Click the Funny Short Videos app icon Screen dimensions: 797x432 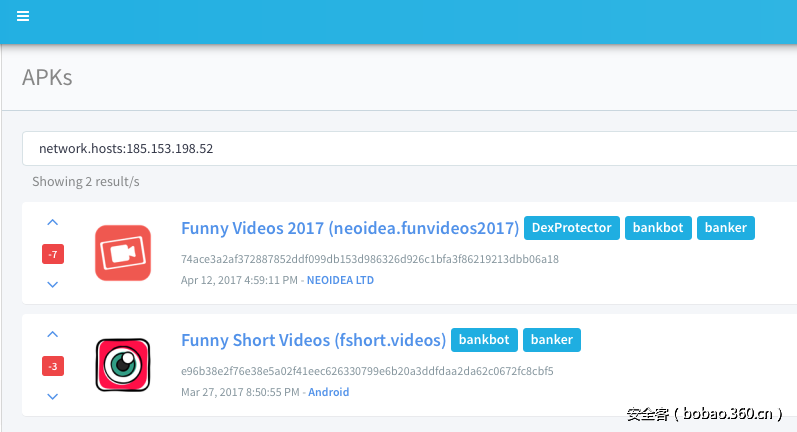[122, 365]
